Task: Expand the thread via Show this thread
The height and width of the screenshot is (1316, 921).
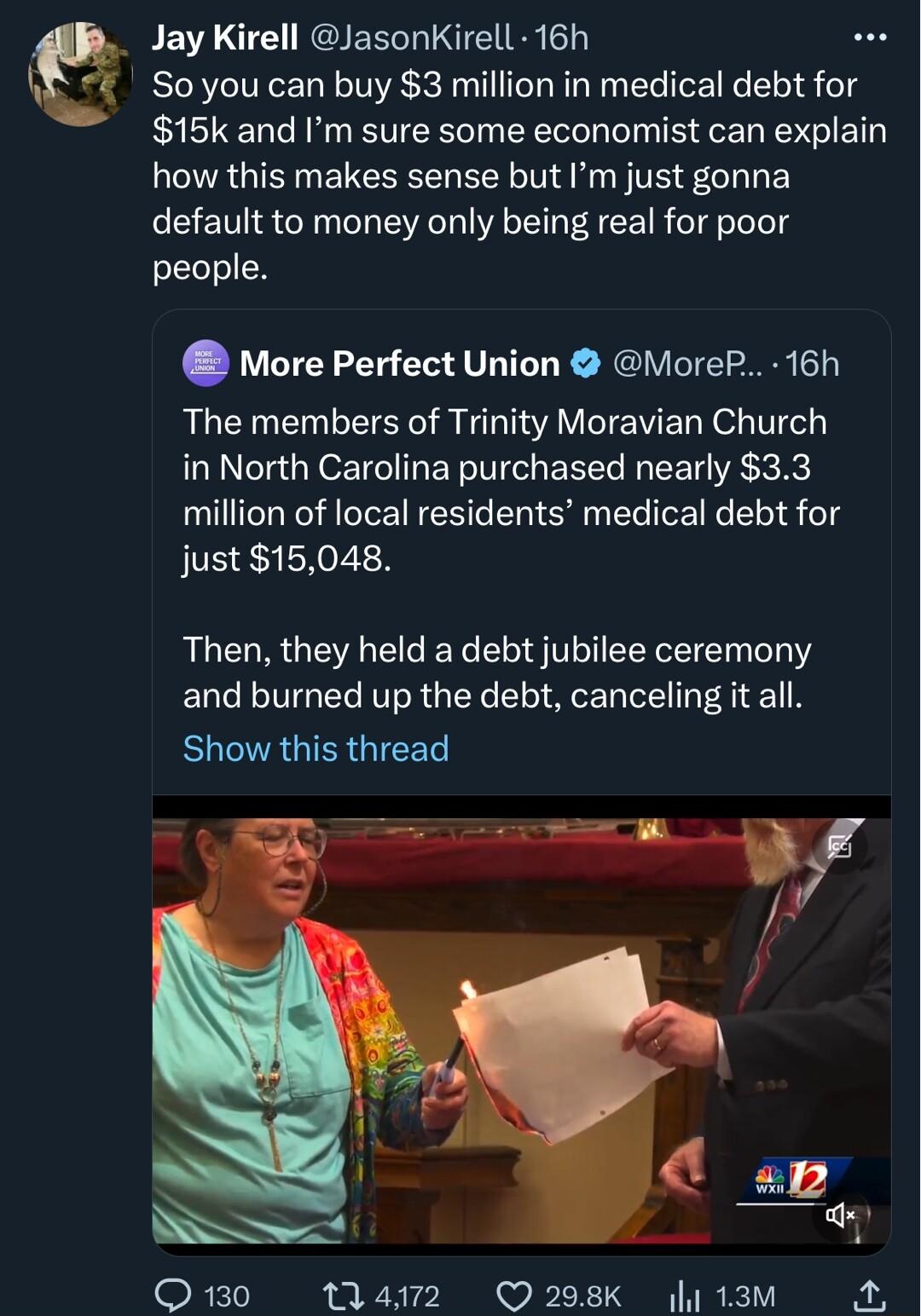Action: click(315, 748)
